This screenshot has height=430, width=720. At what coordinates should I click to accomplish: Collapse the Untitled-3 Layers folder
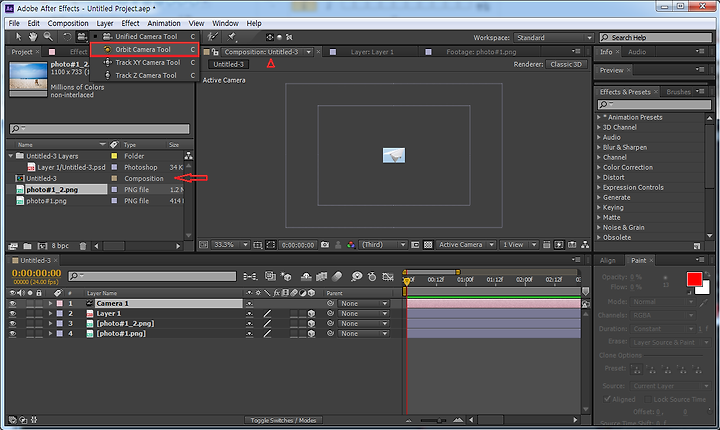coord(11,156)
